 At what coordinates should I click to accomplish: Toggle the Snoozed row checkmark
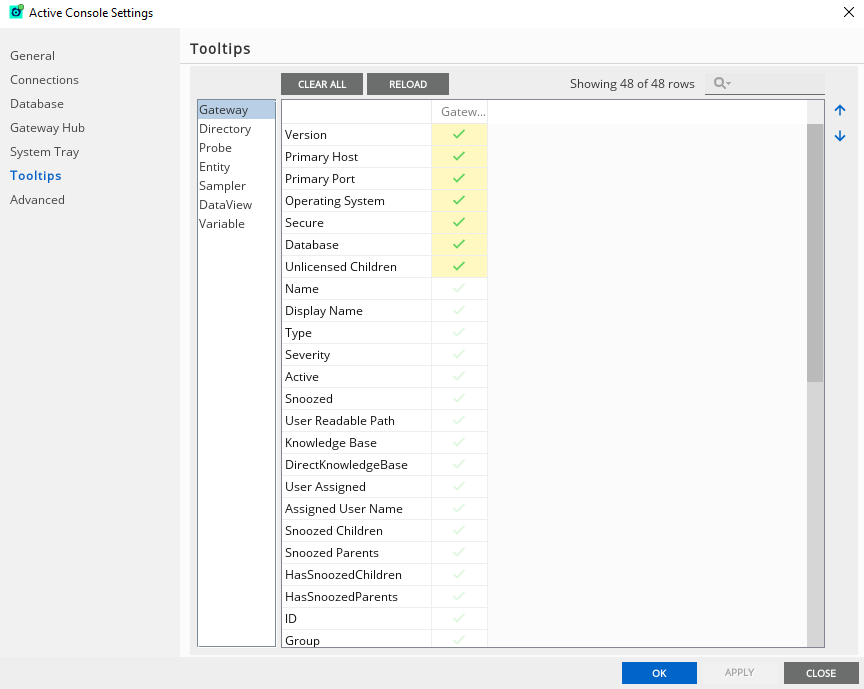coord(459,399)
